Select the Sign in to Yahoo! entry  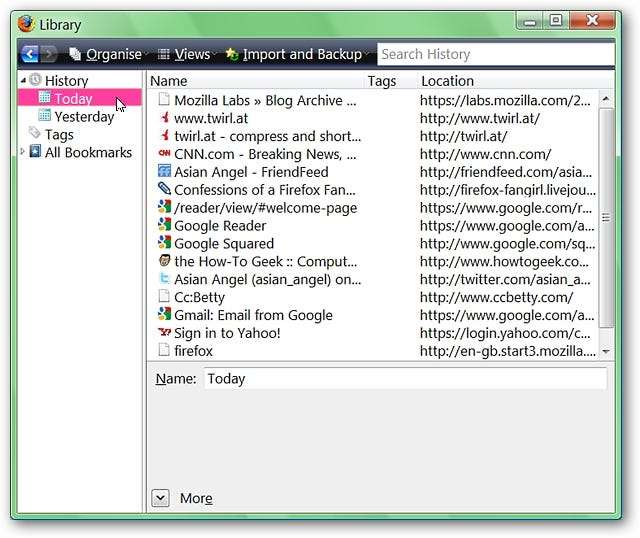tap(227, 333)
